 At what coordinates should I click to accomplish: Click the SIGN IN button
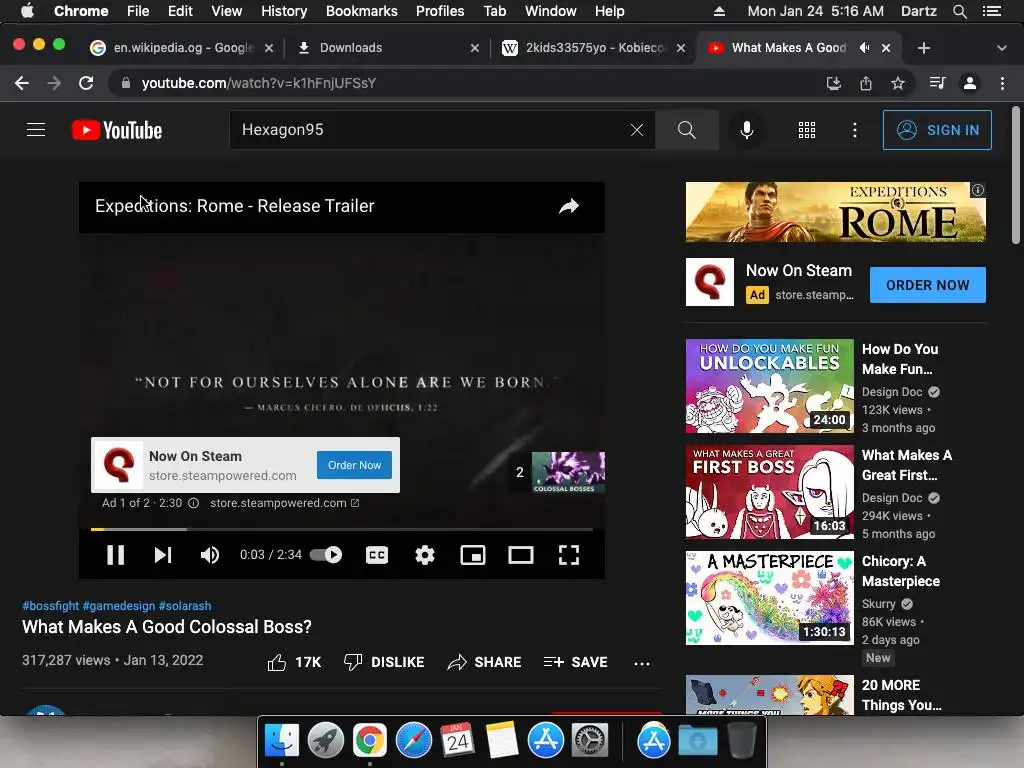coord(937,130)
